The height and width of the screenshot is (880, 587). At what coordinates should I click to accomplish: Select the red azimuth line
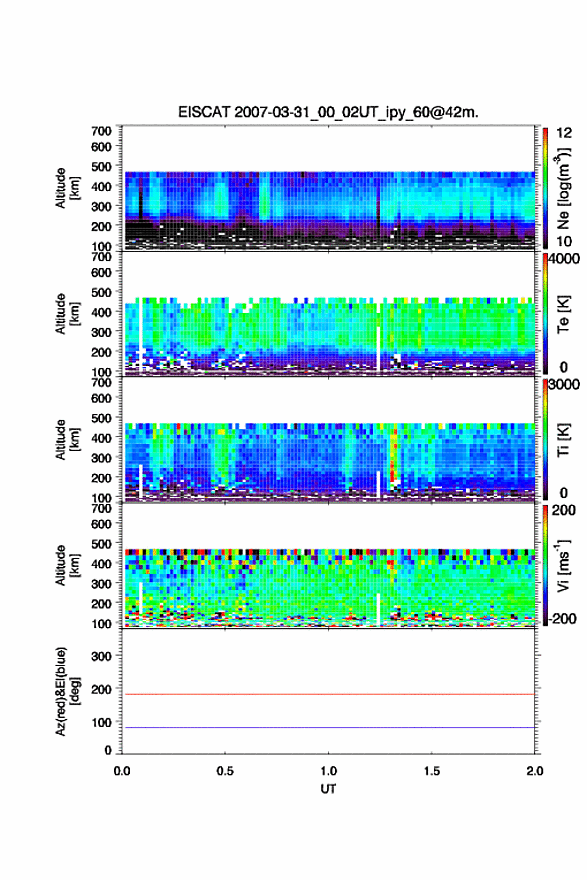[x=328, y=694]
